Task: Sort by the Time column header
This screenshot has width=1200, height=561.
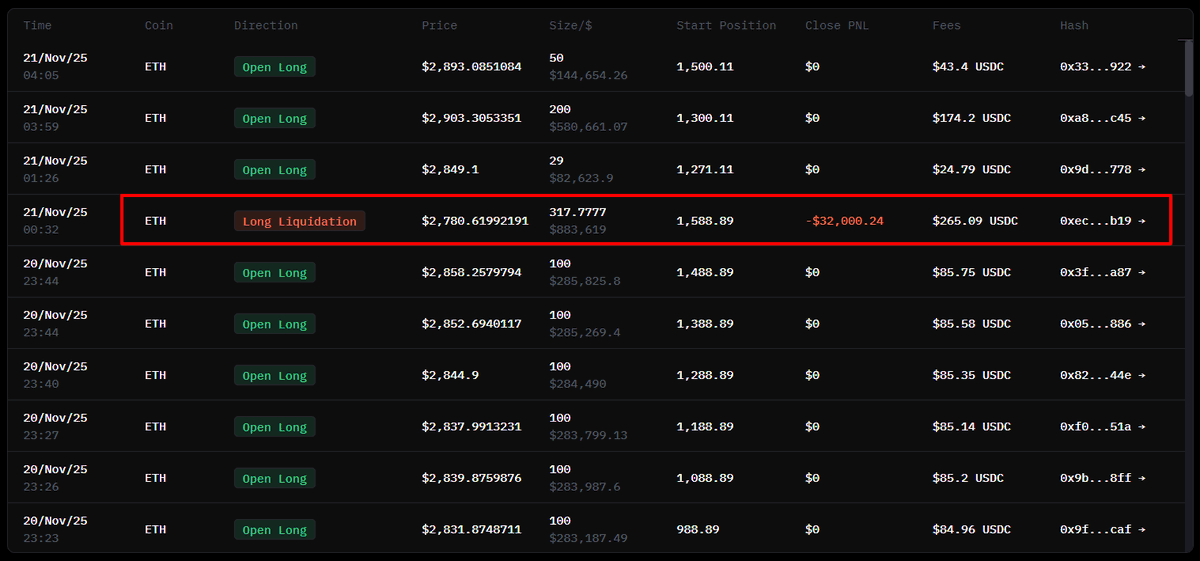Action: coord(38,25)
